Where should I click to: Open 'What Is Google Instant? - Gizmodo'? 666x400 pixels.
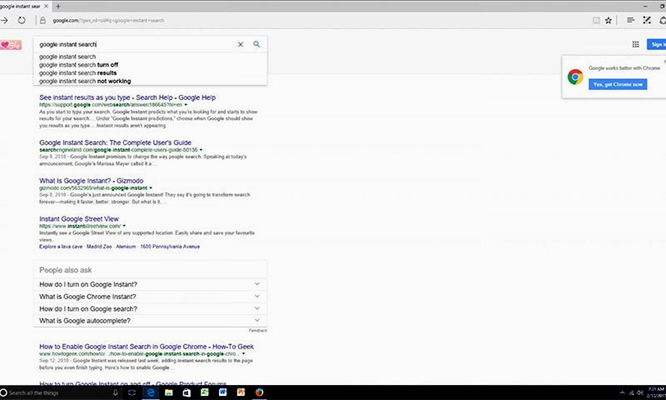click(x=91, y=180)
